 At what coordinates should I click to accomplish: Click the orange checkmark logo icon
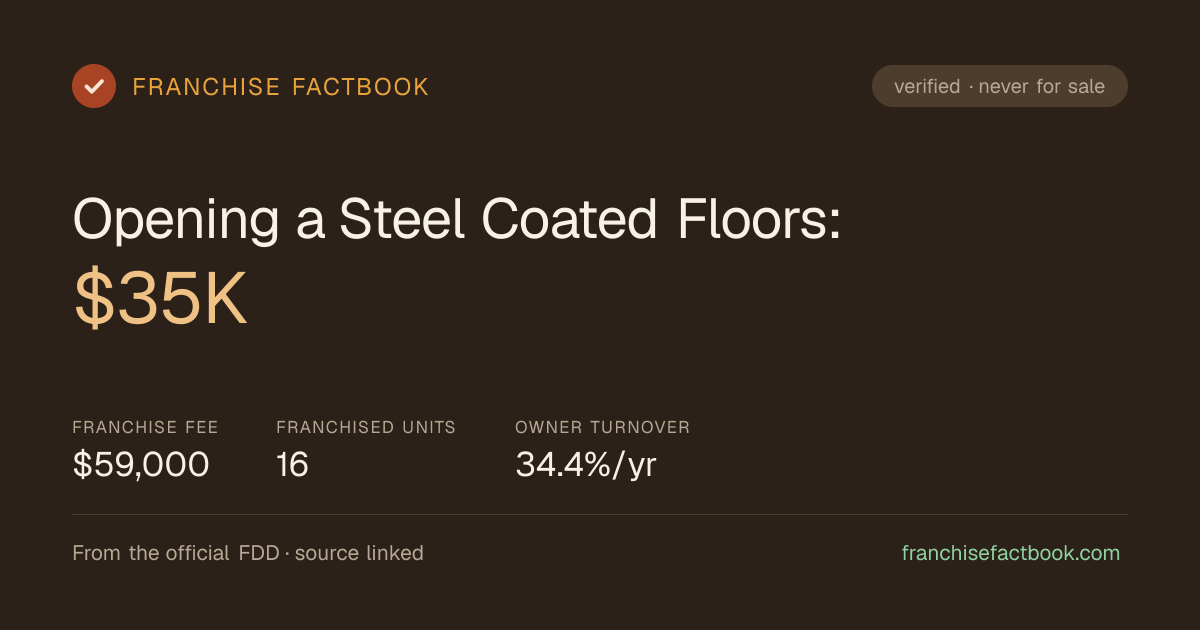[x=94, y=86]
